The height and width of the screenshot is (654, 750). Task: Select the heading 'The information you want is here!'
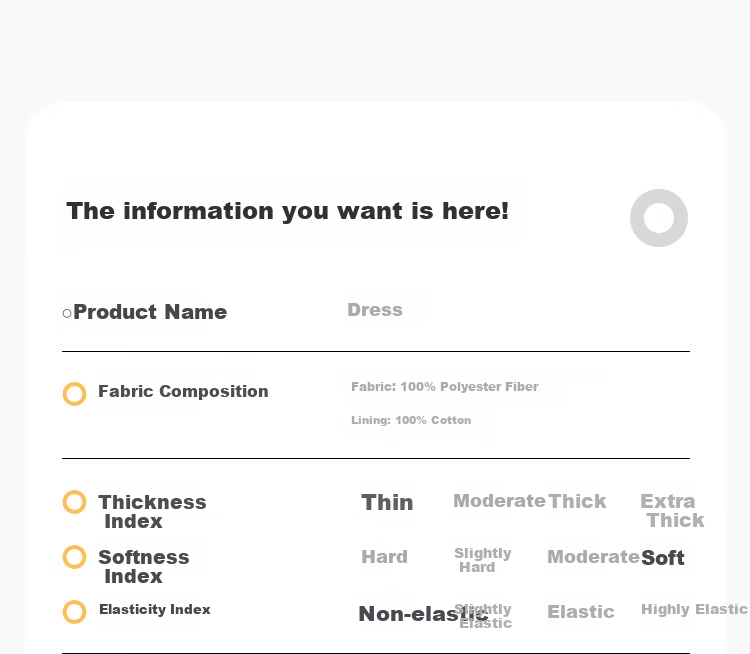[287, 211]
